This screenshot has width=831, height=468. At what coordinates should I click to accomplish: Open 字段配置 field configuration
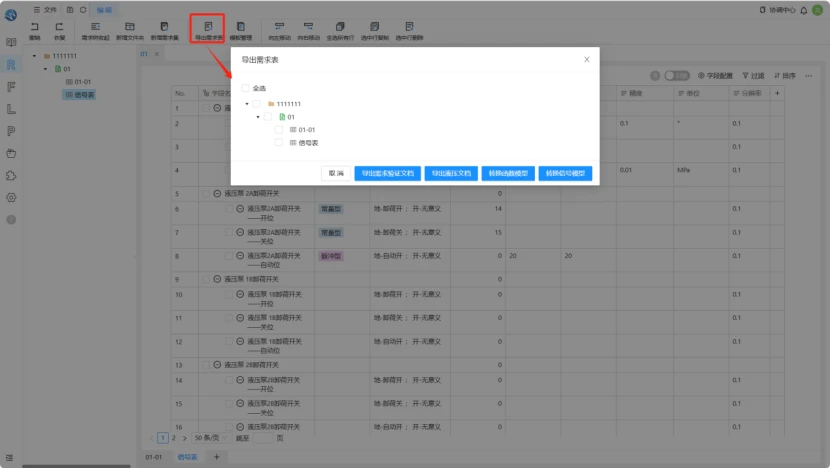(715, 76)
